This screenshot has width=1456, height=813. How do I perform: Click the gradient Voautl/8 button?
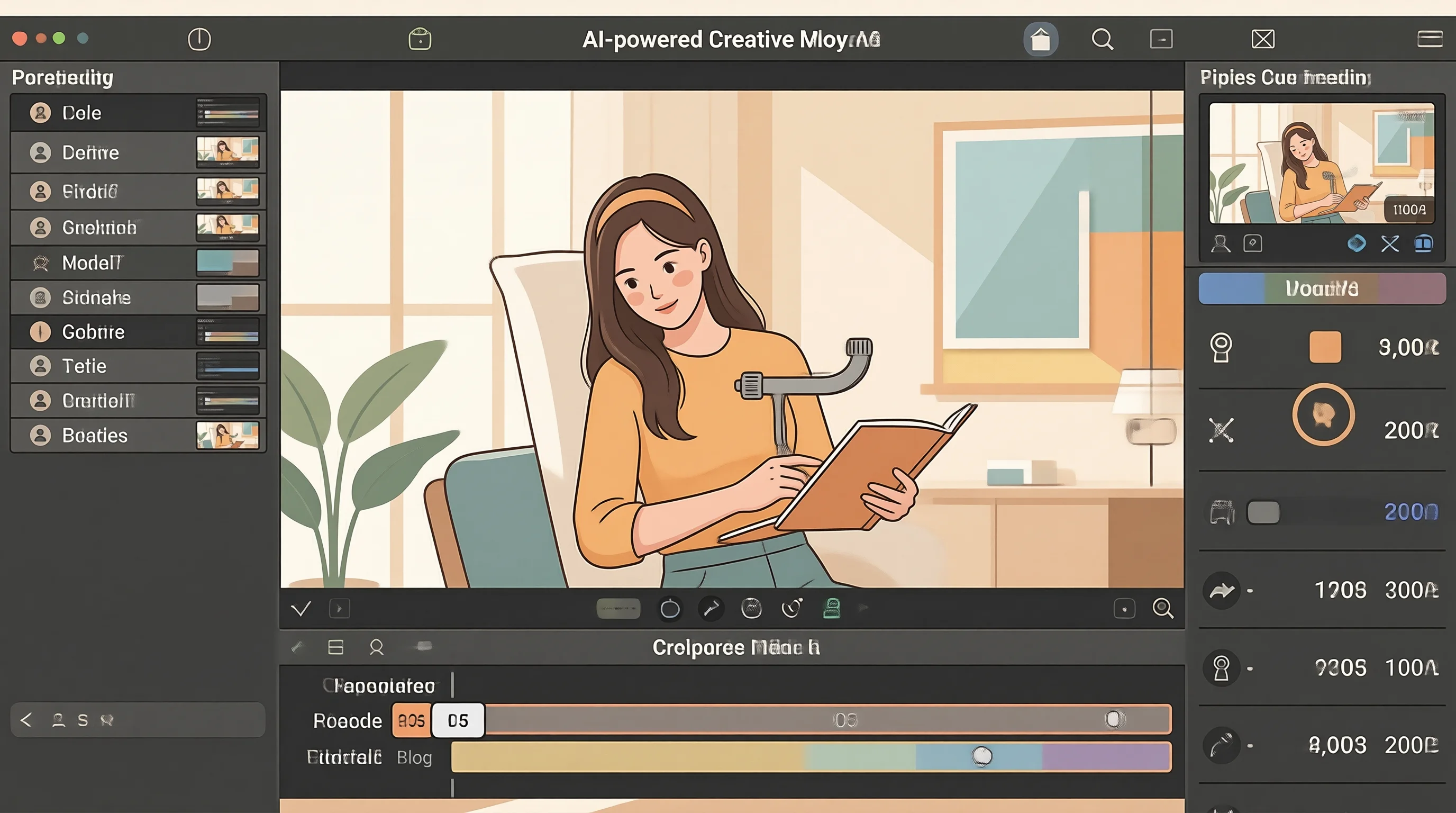click(x=1322, y=288)
